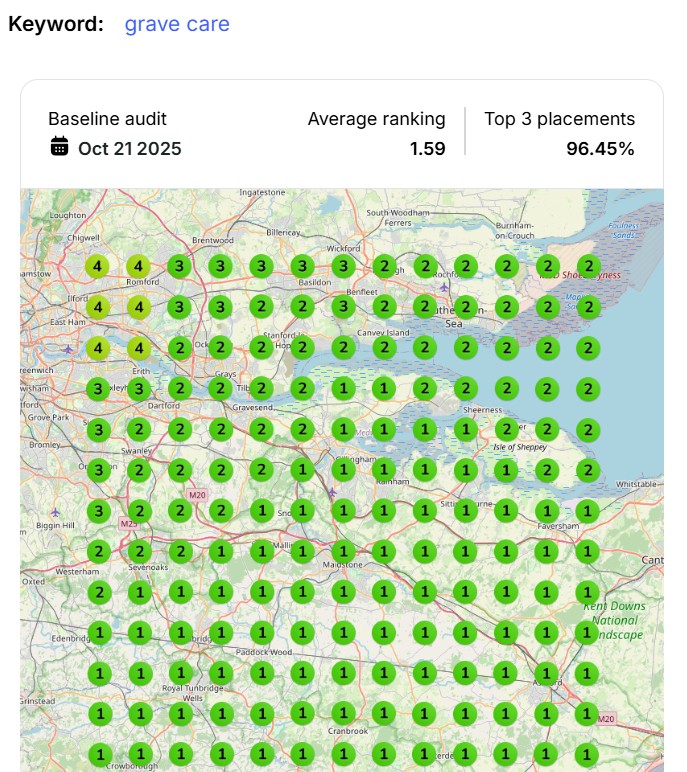Select the rank 1 marker directly above Maidstone label

343,551
